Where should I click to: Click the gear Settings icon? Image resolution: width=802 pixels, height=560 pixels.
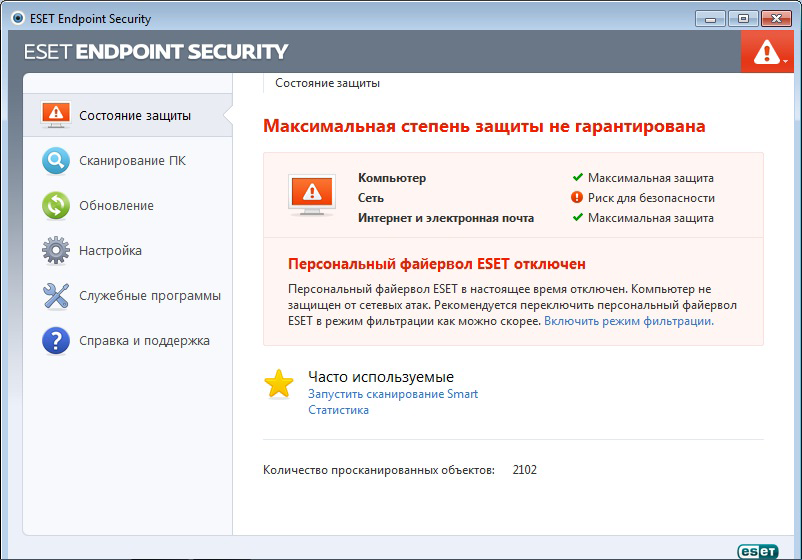click(56, 250)
